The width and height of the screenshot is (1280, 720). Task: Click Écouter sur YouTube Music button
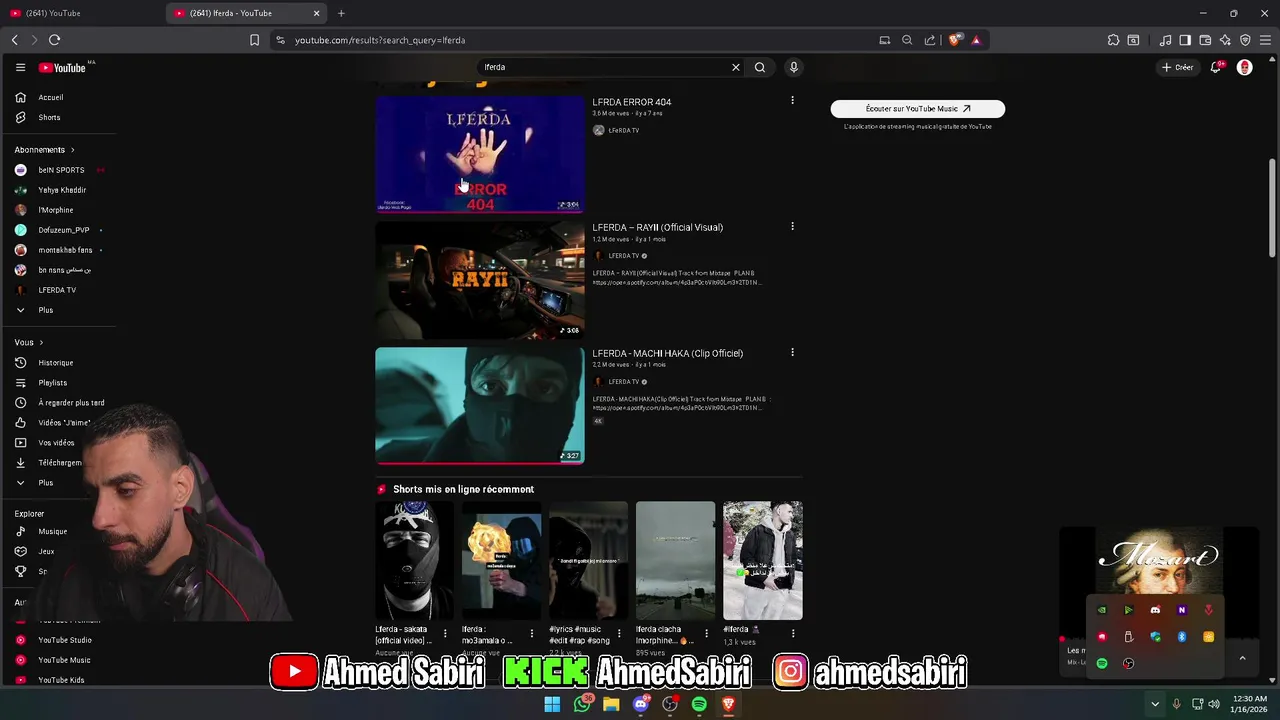pos(918,108)
